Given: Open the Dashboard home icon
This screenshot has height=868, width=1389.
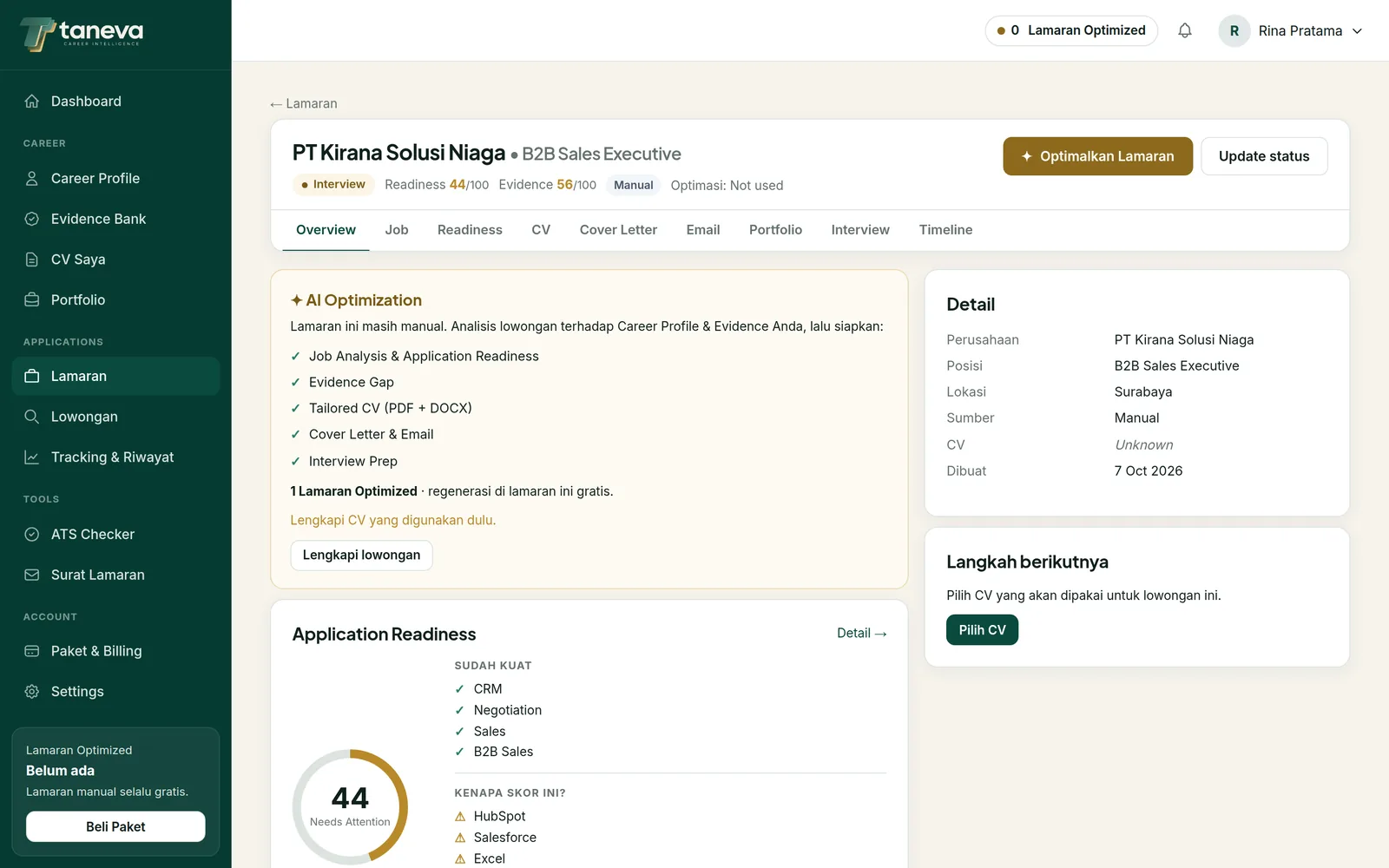Looking at the screenshot, I should [32, 102].
